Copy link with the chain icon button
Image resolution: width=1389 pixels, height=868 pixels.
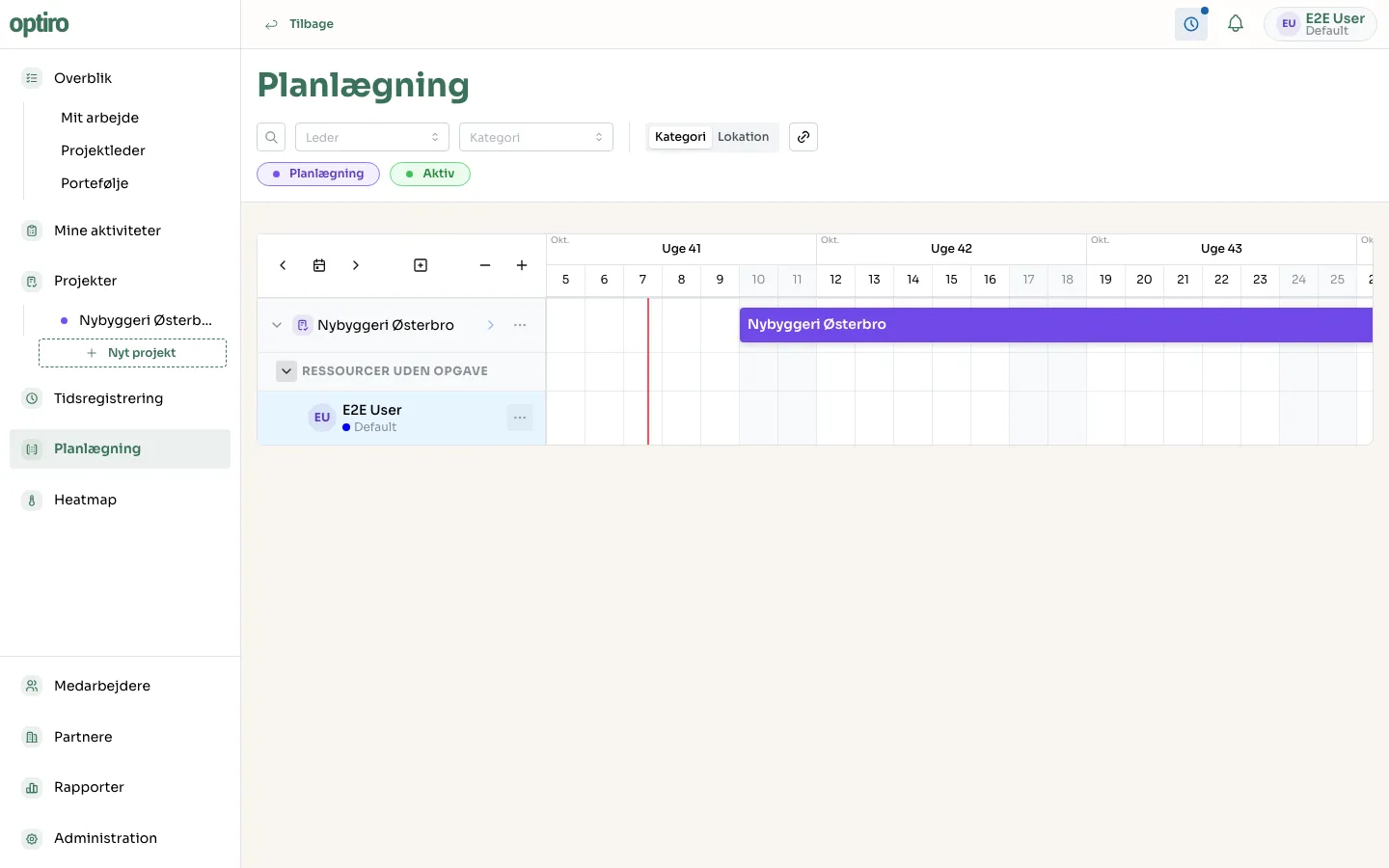point(803,137)
